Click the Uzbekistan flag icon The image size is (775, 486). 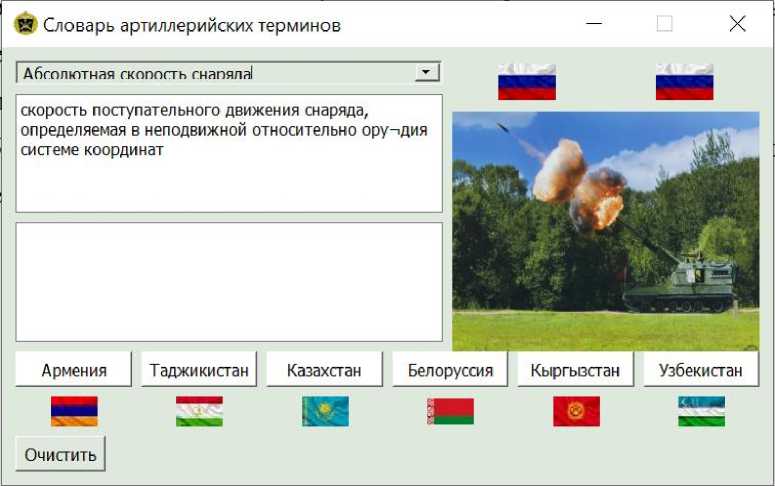point(702,411)
